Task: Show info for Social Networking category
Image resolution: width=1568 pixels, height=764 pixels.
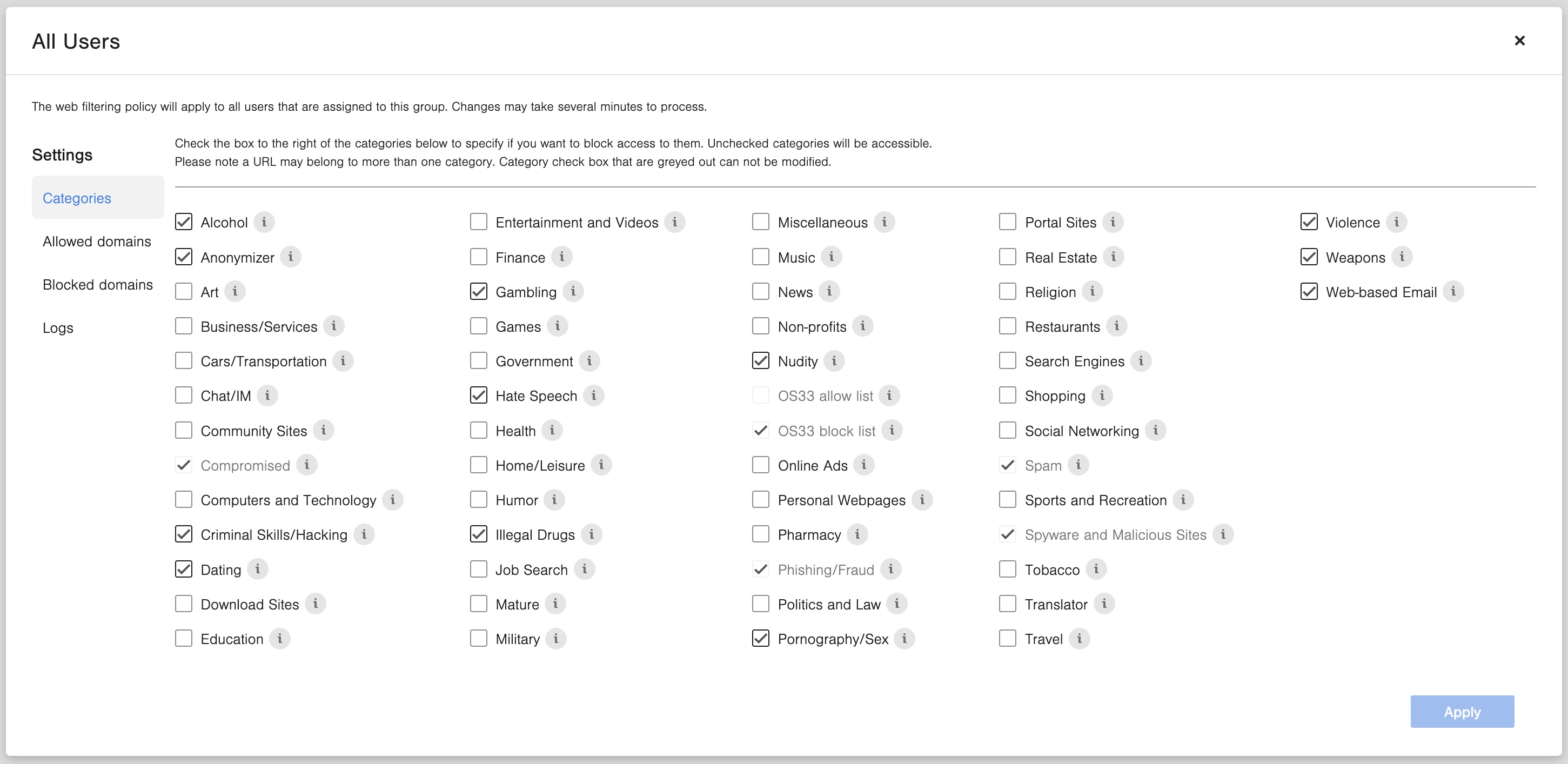Action: click(1155, 431)
